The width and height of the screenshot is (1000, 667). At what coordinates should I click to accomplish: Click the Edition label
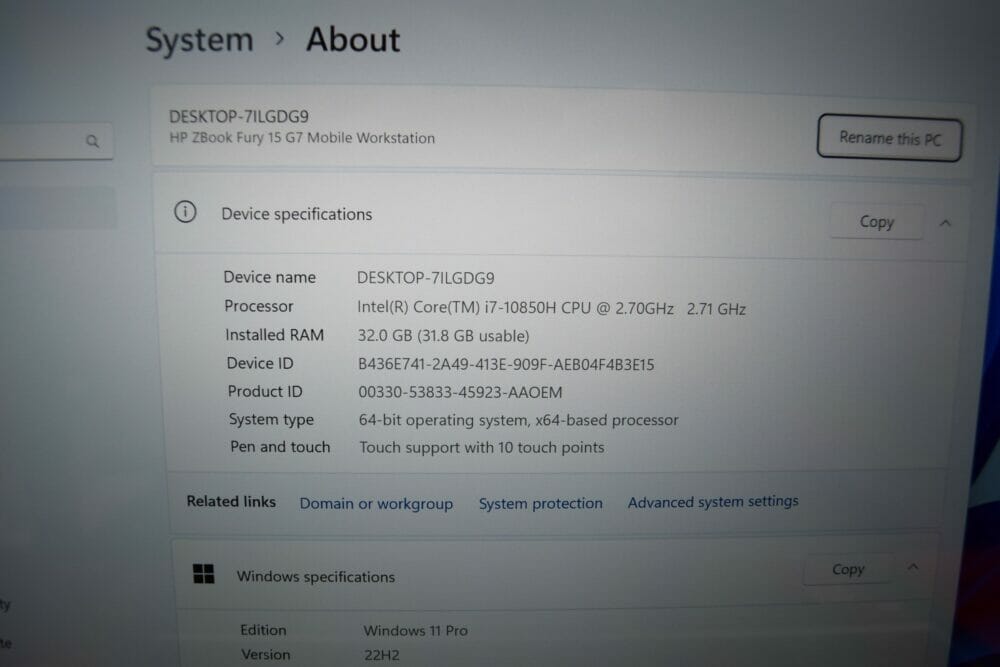263,630
